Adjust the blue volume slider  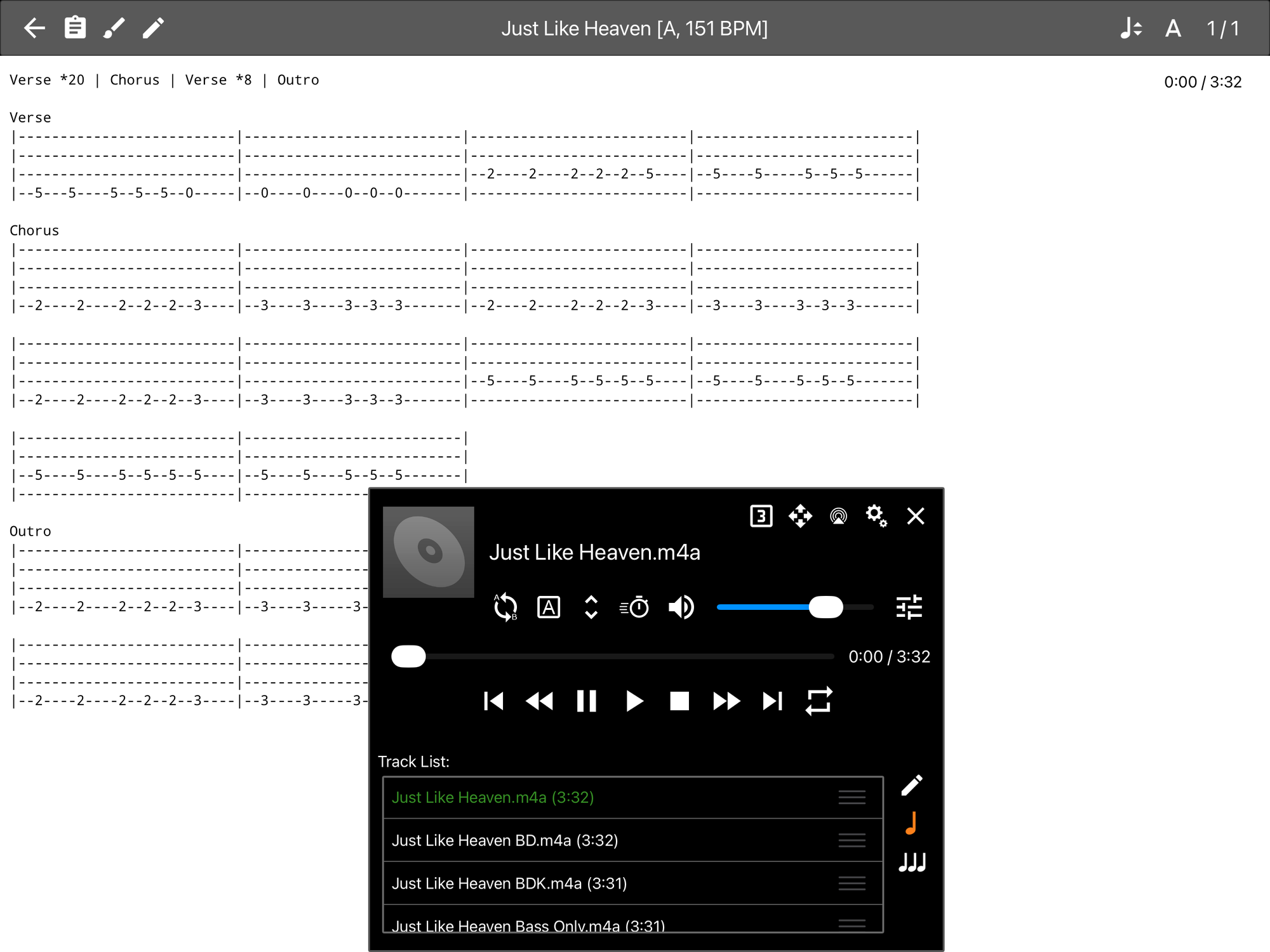(795, 607)
